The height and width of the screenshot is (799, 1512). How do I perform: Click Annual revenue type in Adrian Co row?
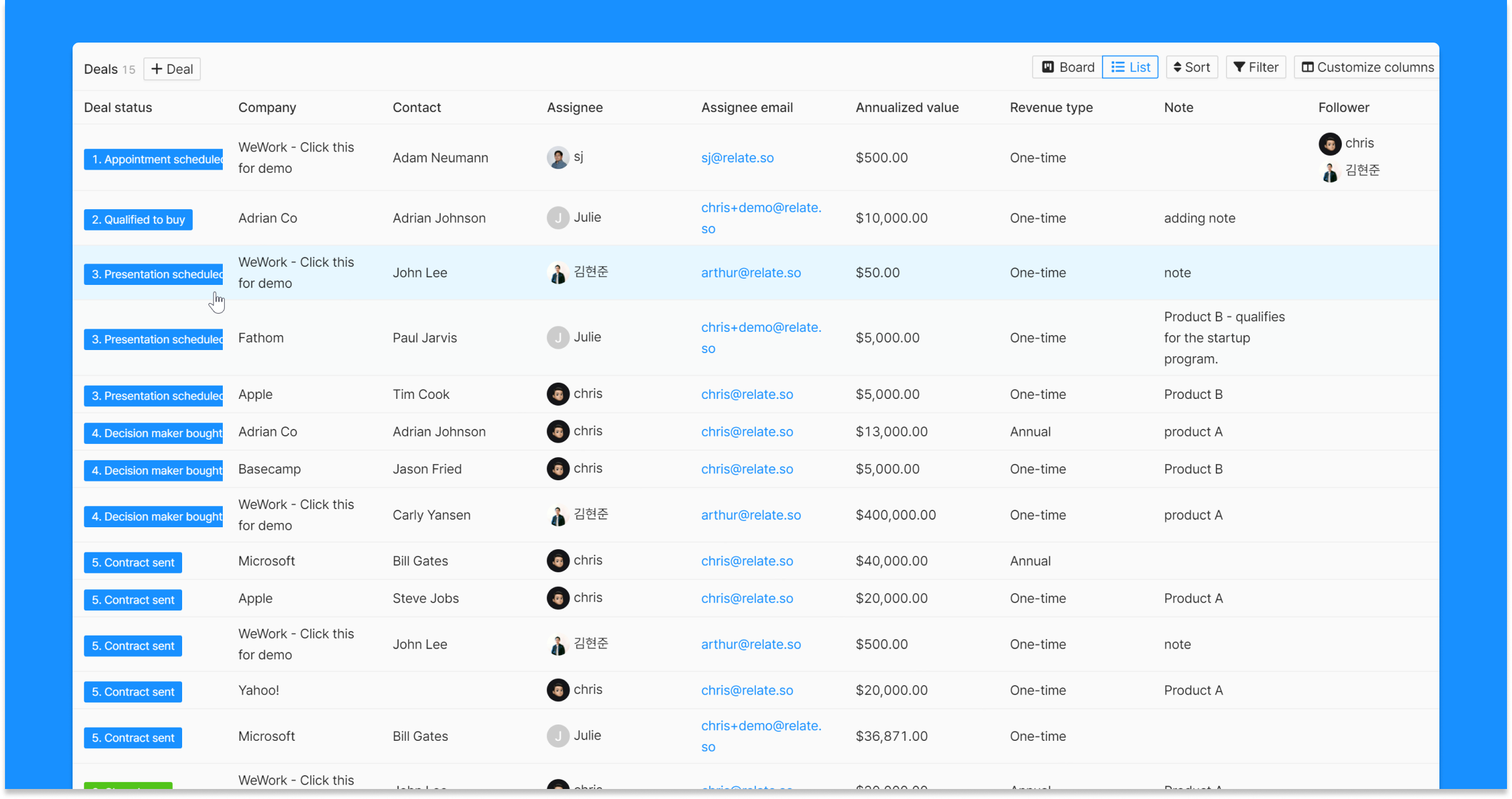(x=1030, y=431)
